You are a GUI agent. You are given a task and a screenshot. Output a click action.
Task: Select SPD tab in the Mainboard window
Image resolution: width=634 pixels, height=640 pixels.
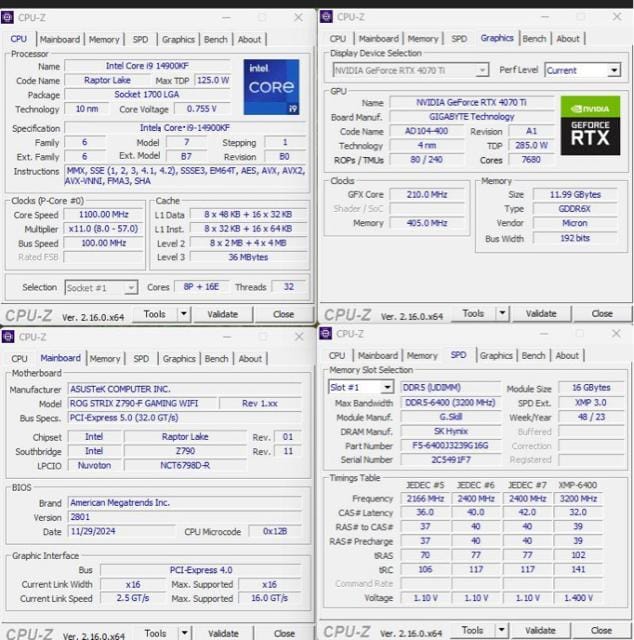tap(141, 359)
